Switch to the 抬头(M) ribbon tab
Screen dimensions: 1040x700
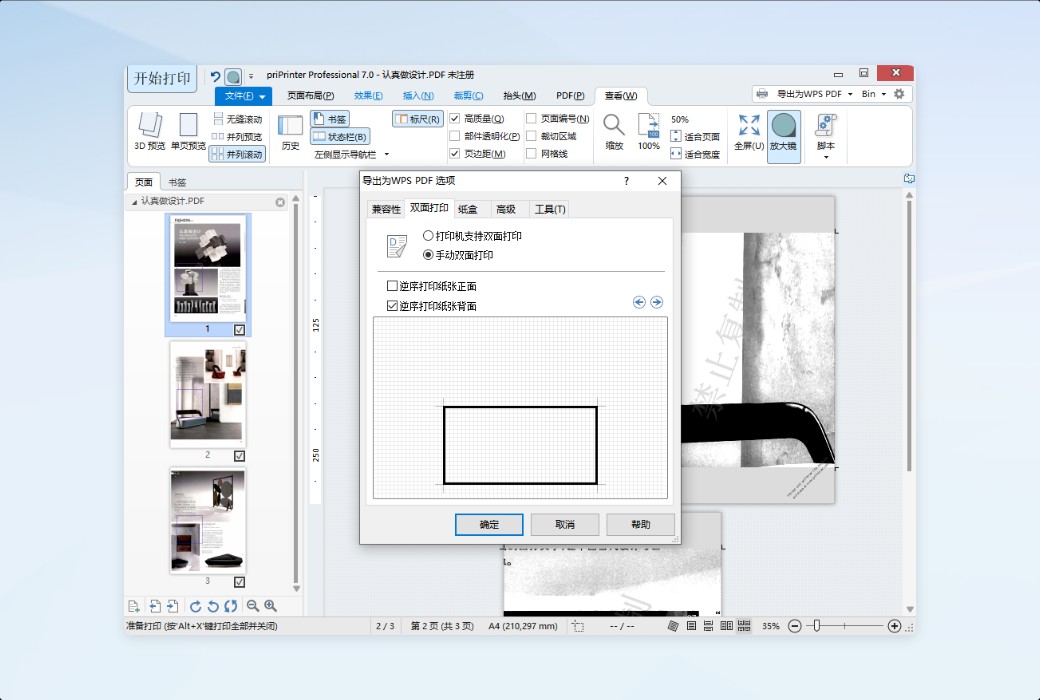tap(519, 96)
